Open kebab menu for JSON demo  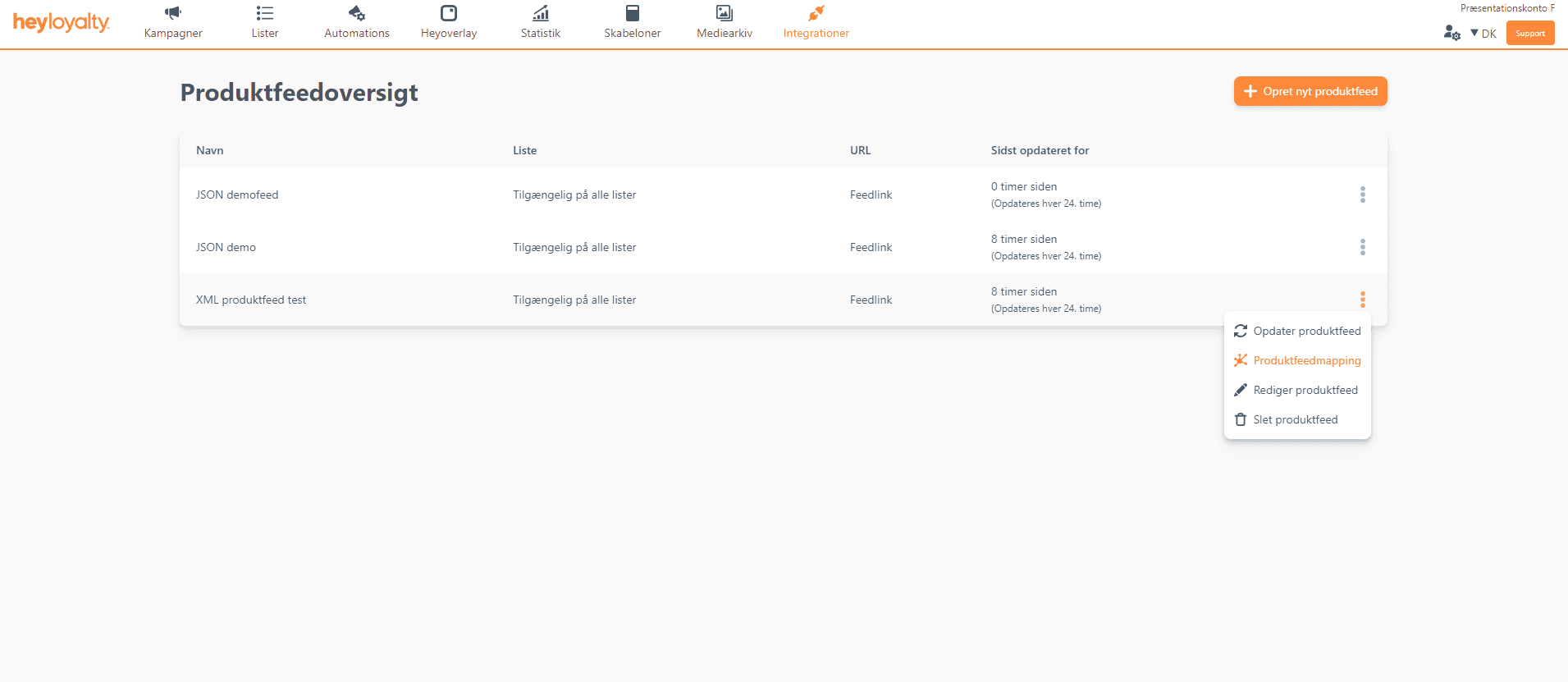[x=1363, y=247]
